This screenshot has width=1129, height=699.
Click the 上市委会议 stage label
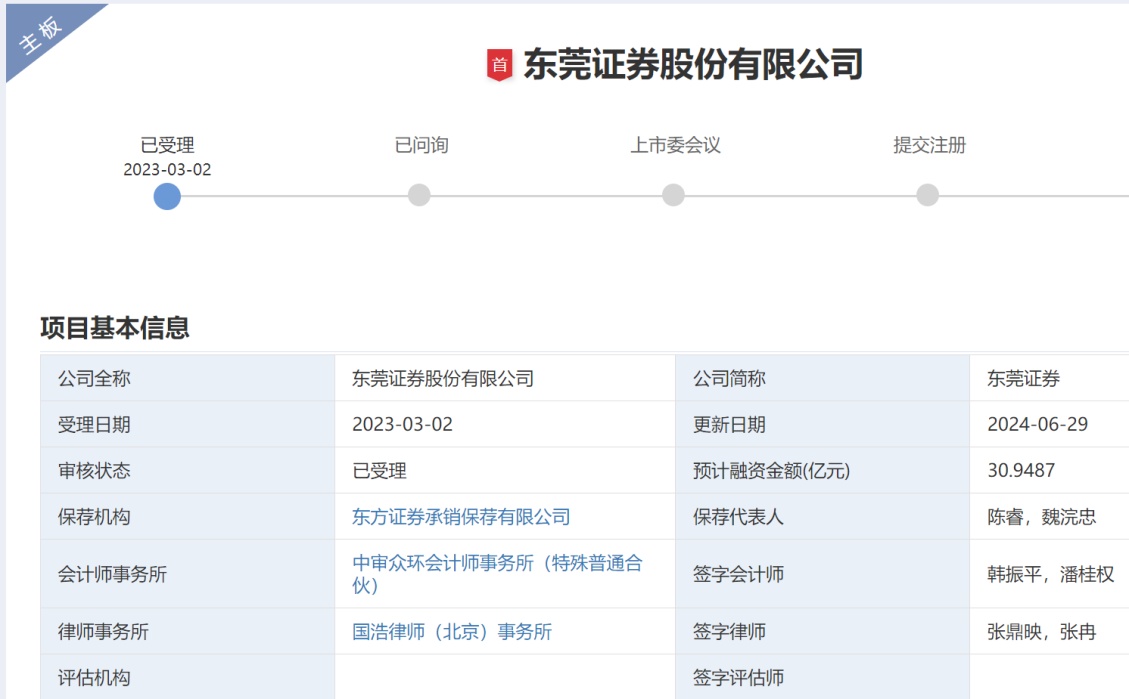click(x=675, y=145)
